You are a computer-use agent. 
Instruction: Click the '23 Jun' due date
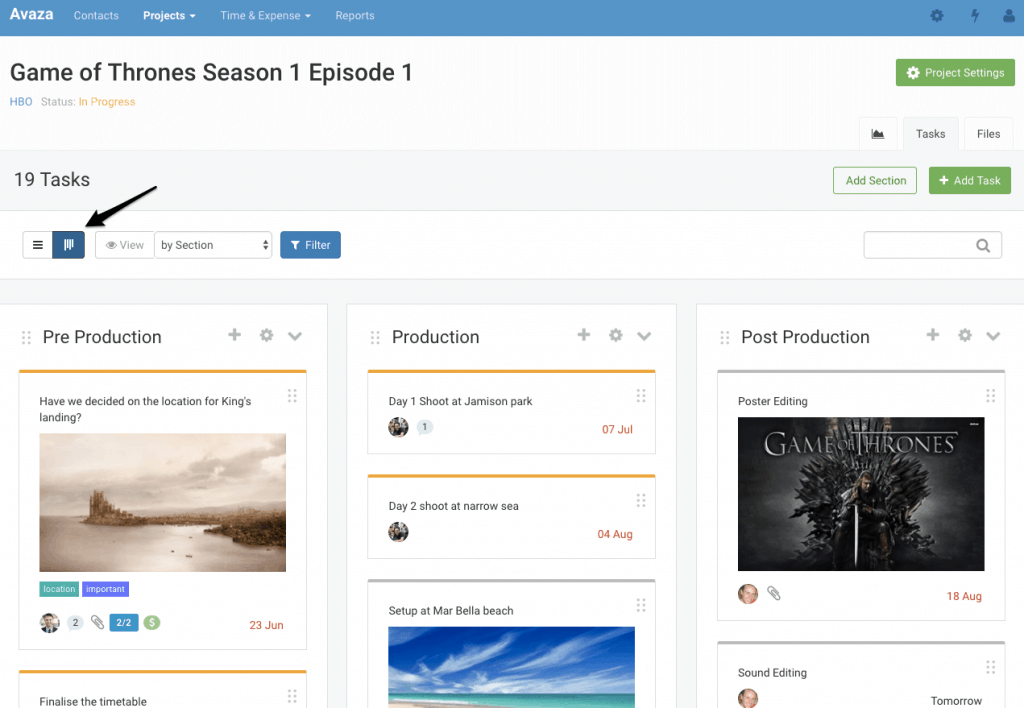266,625
